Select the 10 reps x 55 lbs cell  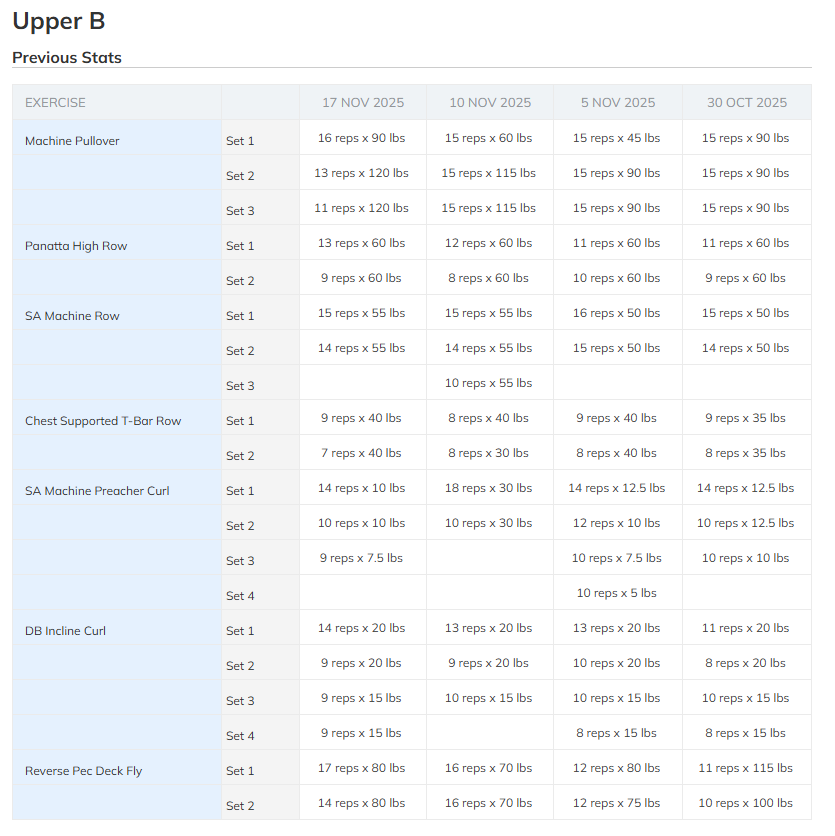tap(488, 383)
